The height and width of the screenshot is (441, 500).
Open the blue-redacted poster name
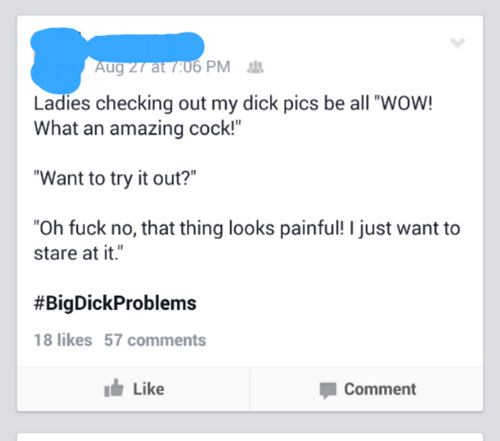[x=146, y=47]
